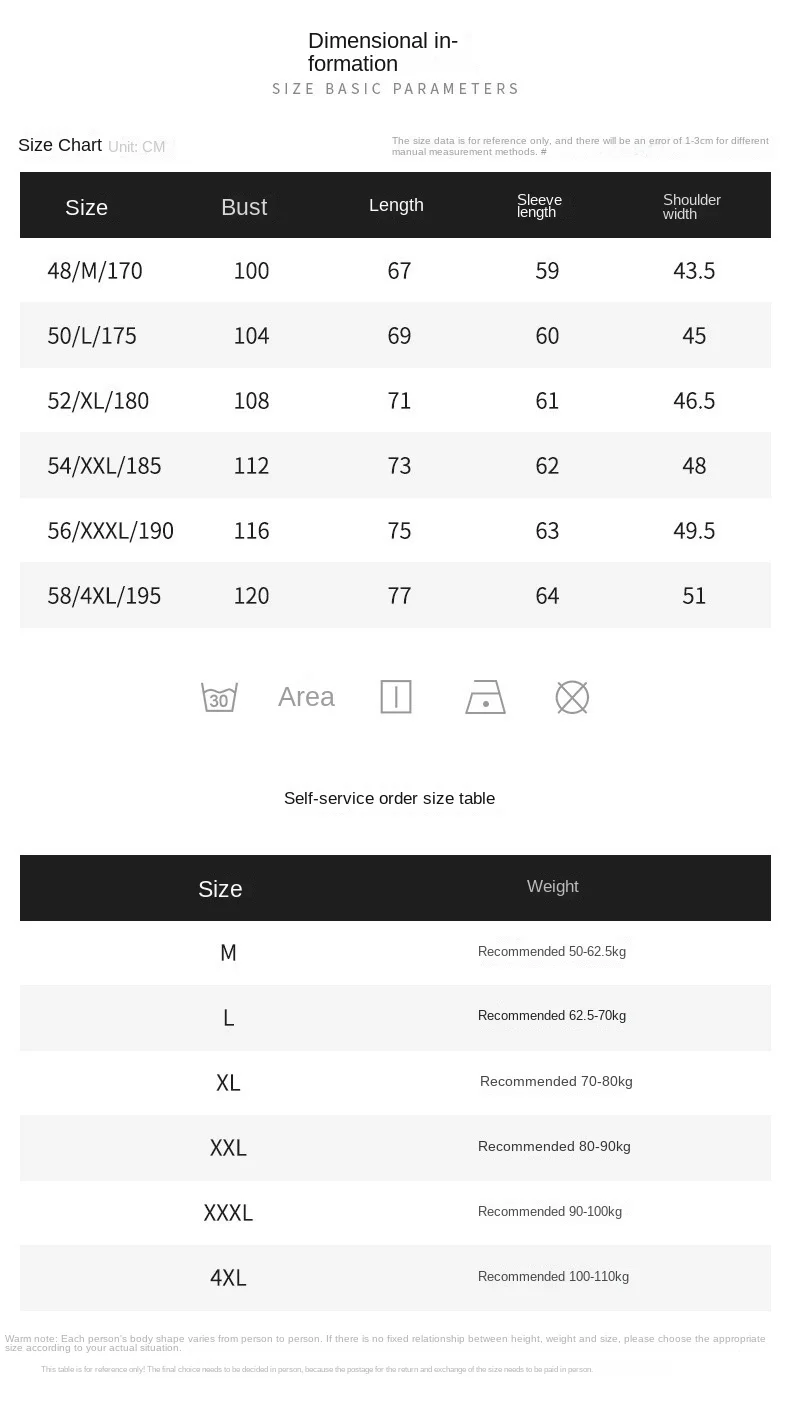Click the drip dry vertical line icon
The width and height of the screenshot is (790, 1412).
(x=396, y=697)
